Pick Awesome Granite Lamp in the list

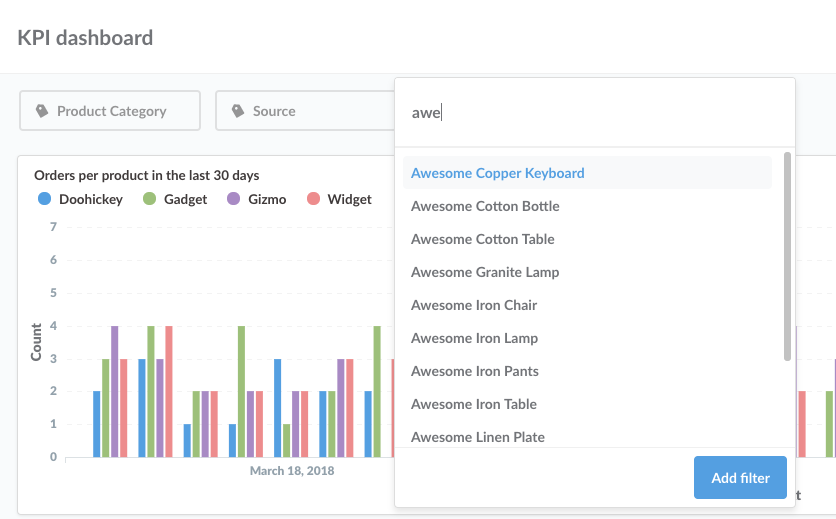pyautogui.click(x=485, y=272)
